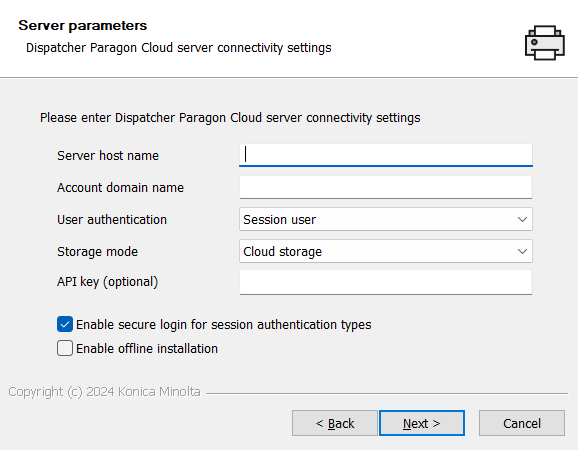Open the User authentication combo box showing Session user
578x450 pixels.
(x=386, y=219)
